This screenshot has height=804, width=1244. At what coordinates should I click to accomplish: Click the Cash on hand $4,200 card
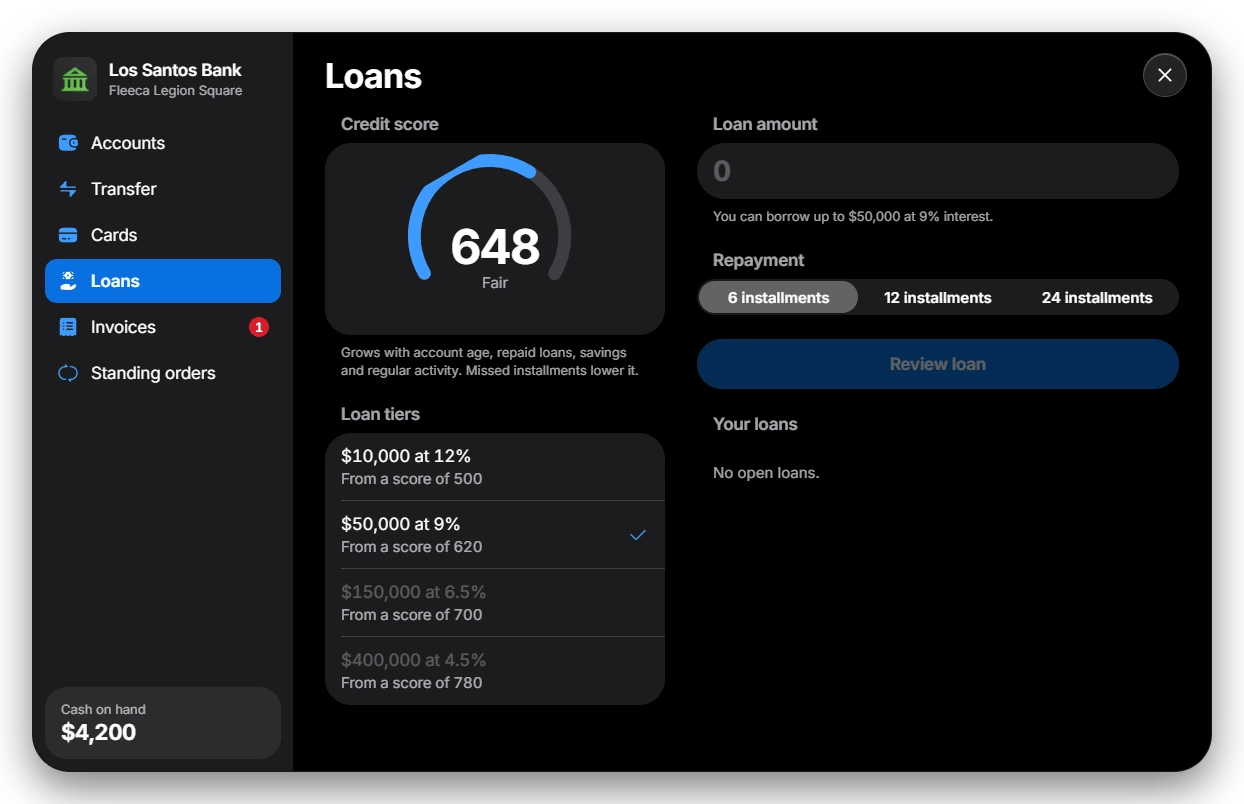pos(163,723)
